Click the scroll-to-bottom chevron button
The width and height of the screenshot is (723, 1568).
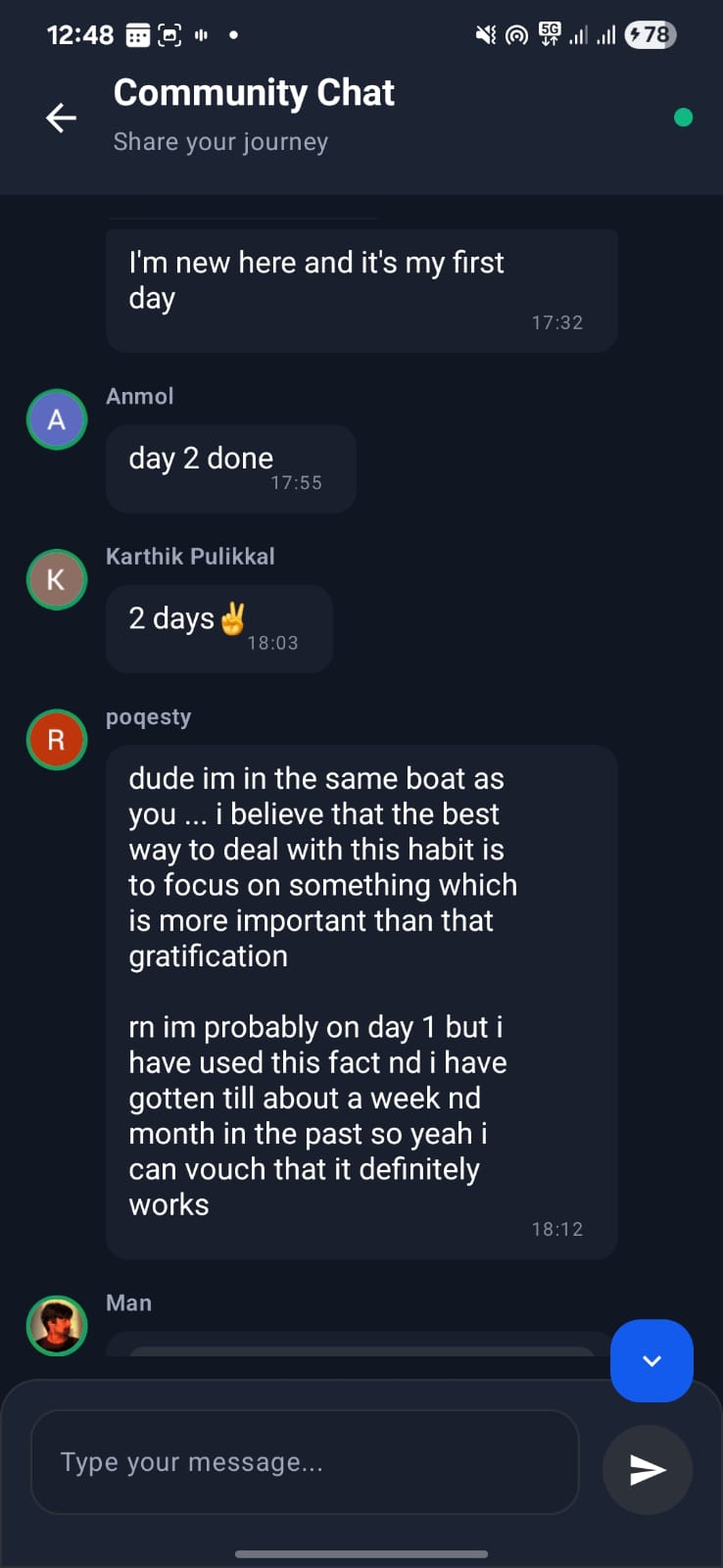coord(651,1360)
